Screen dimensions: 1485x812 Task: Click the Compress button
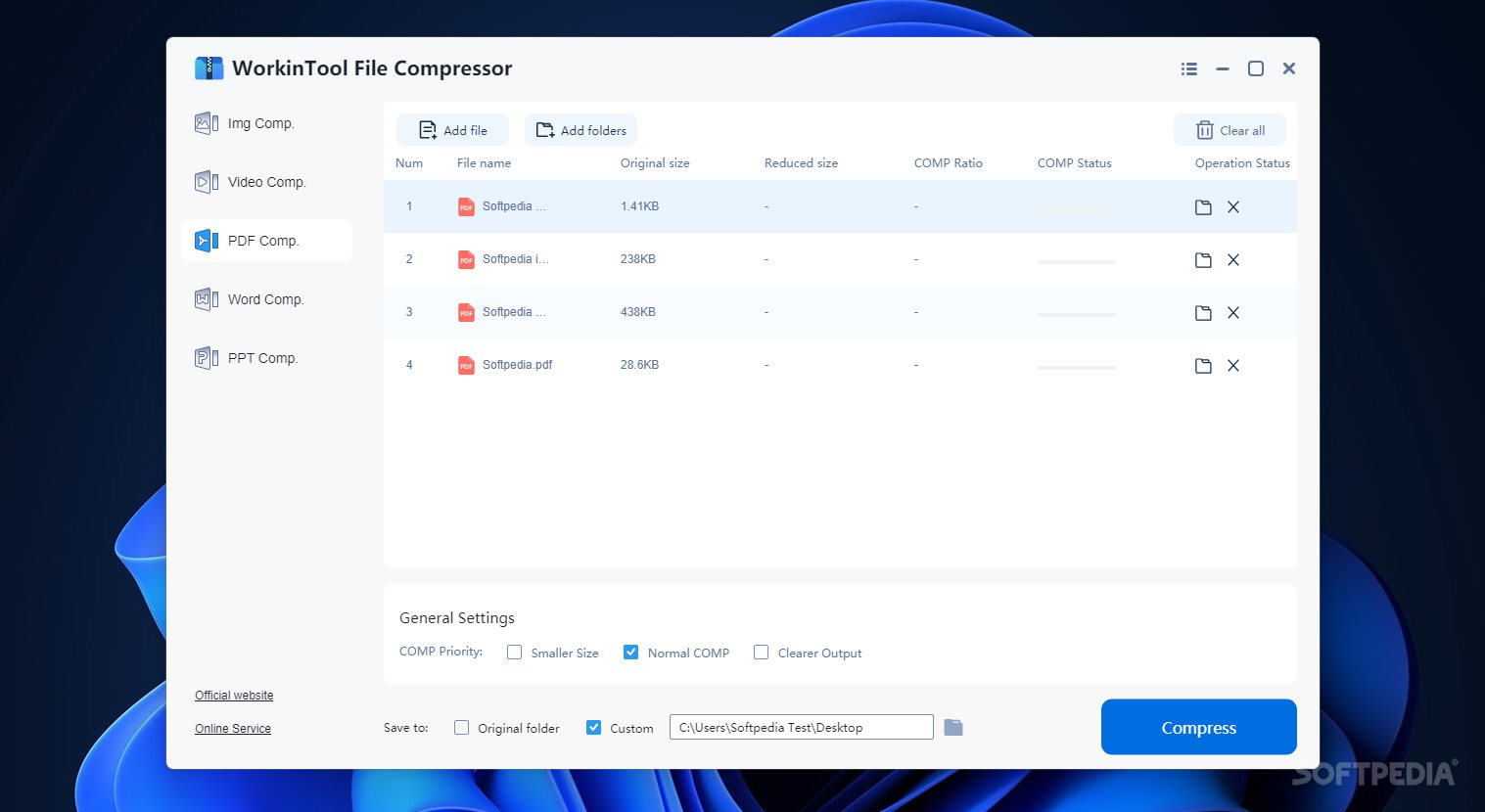pyautogui.click(x=1199, y=727)
